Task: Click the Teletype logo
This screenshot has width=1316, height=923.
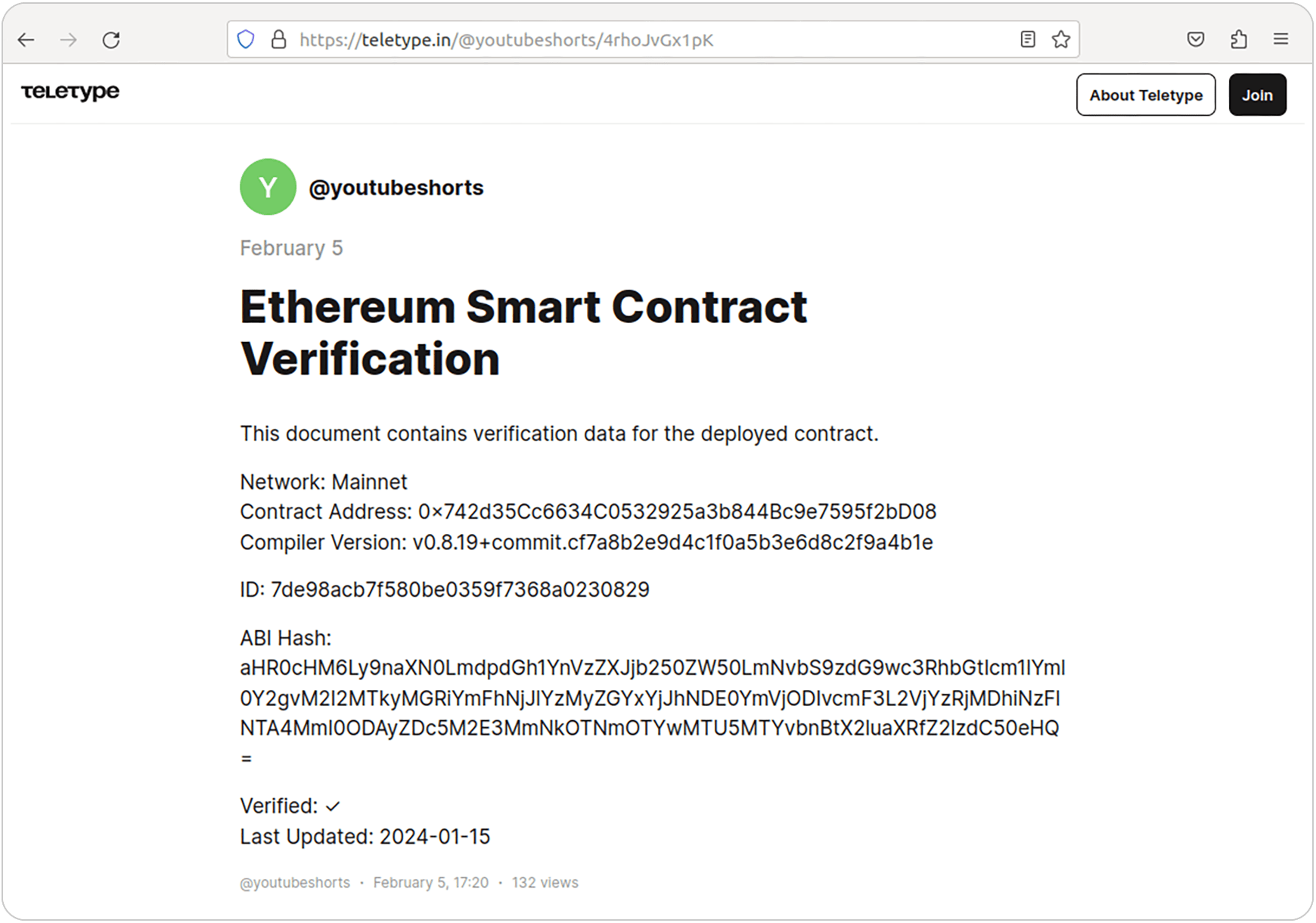Action: [x=70, y=92]
